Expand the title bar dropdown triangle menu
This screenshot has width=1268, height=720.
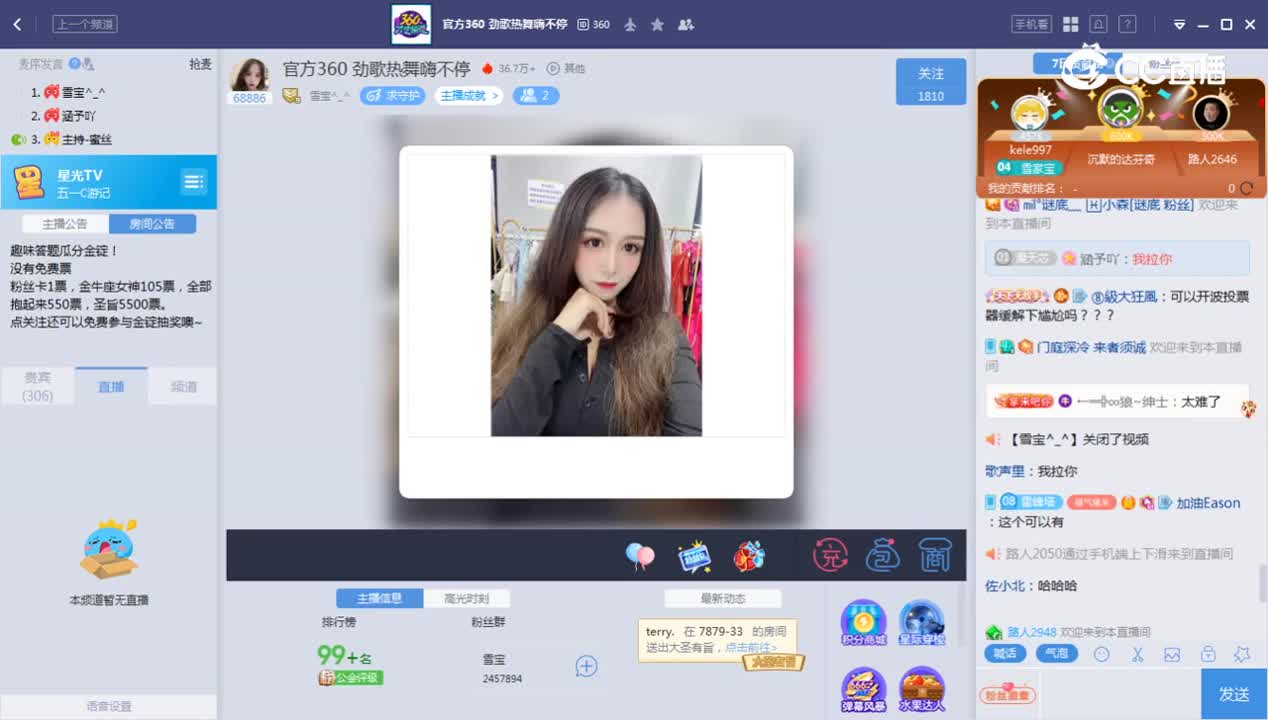1179,25
